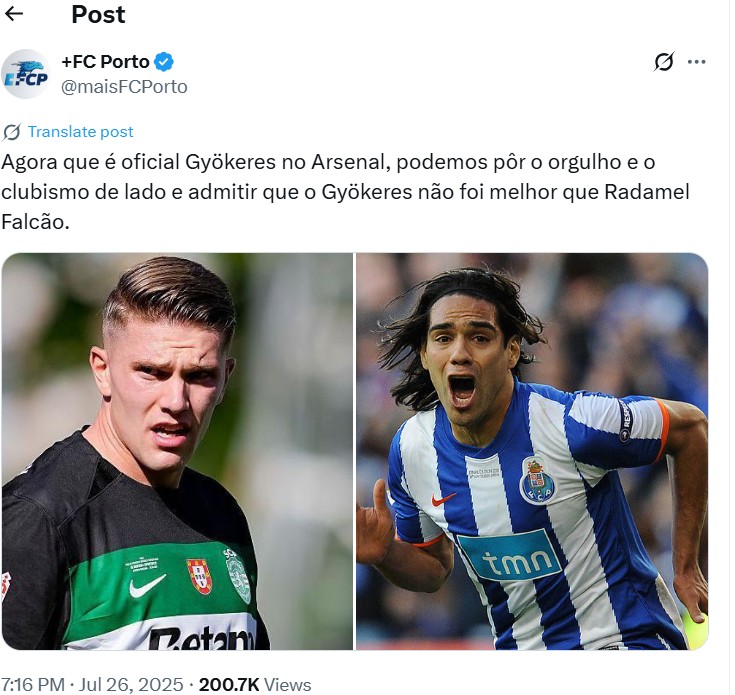Open the +FC Porto profile avatar

[26, 74]
